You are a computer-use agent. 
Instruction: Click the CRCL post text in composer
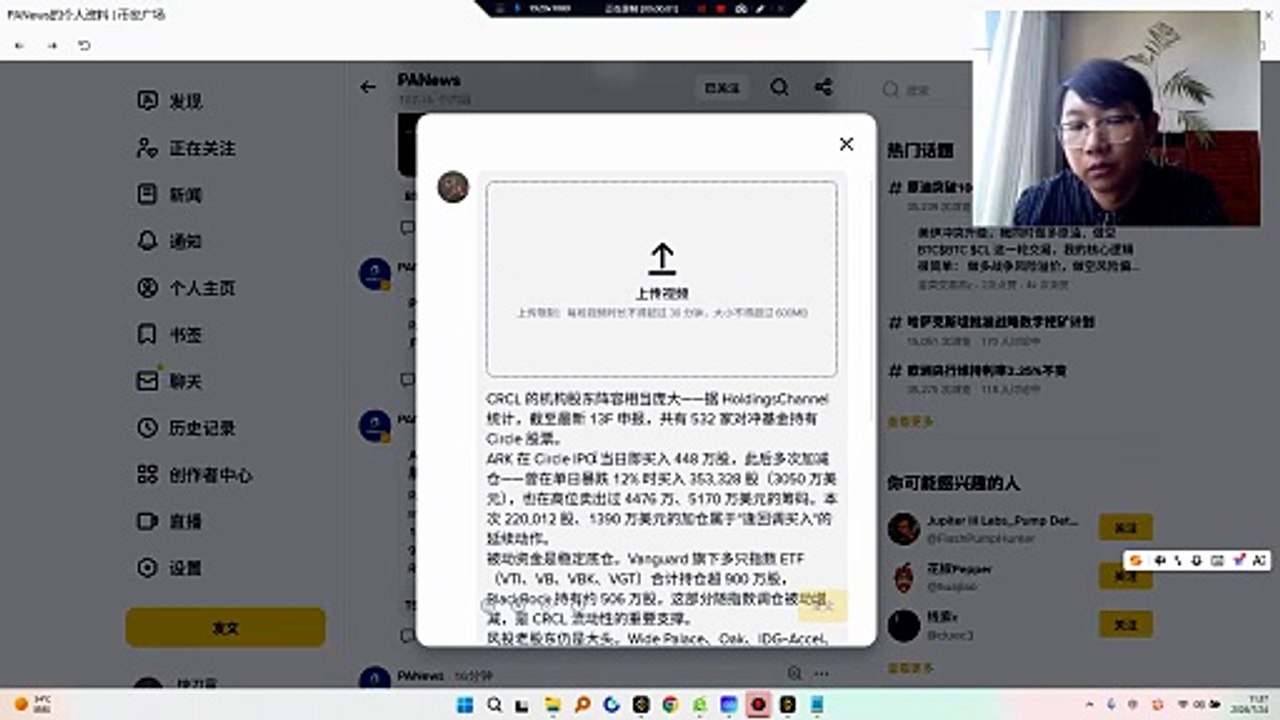pos(659,518)
